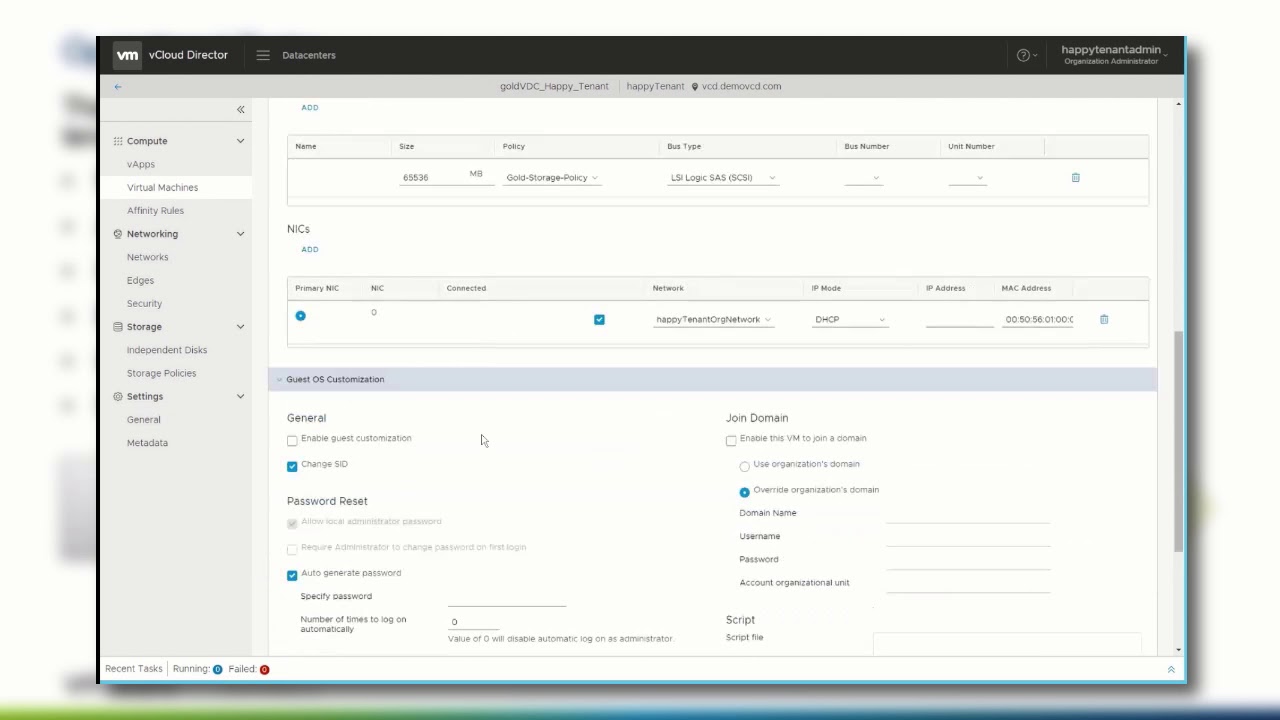This screenshot has height=720, width=1280.
Task: Collapse the Storage sidebar group chevron
Action: (x=240, y=327)
